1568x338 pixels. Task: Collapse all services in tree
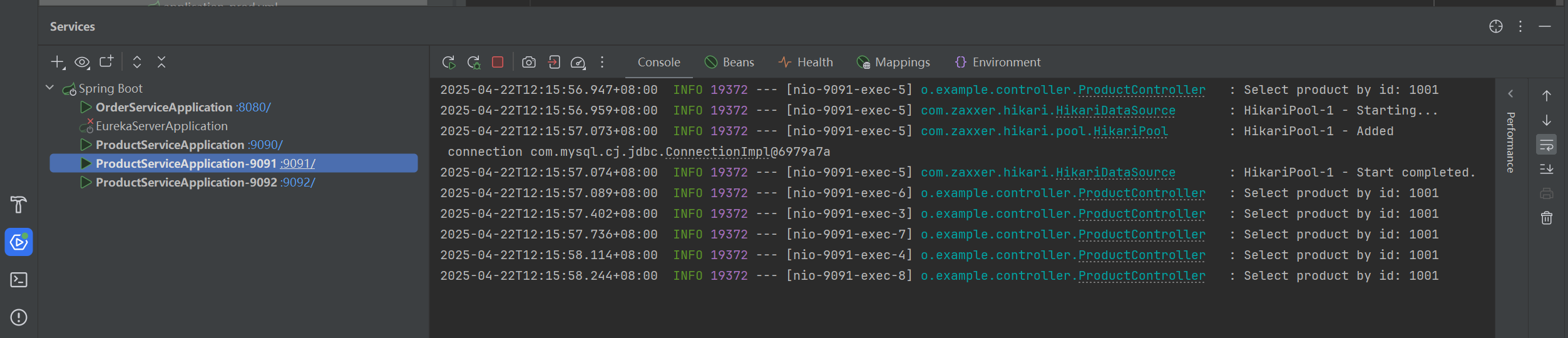click(x=161, y=62)
